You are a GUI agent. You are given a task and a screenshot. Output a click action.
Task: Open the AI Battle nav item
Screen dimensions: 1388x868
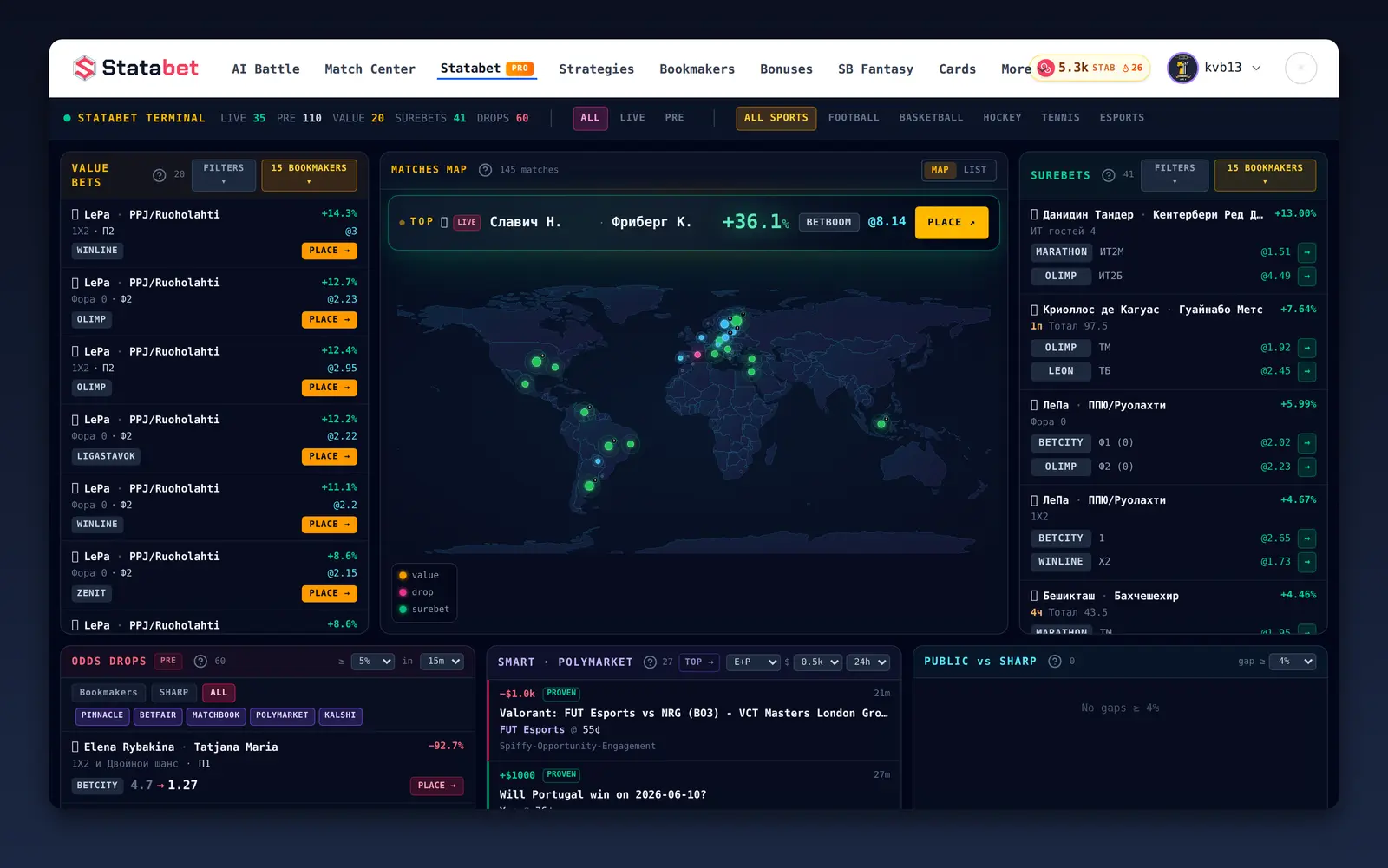pos(265,69)
